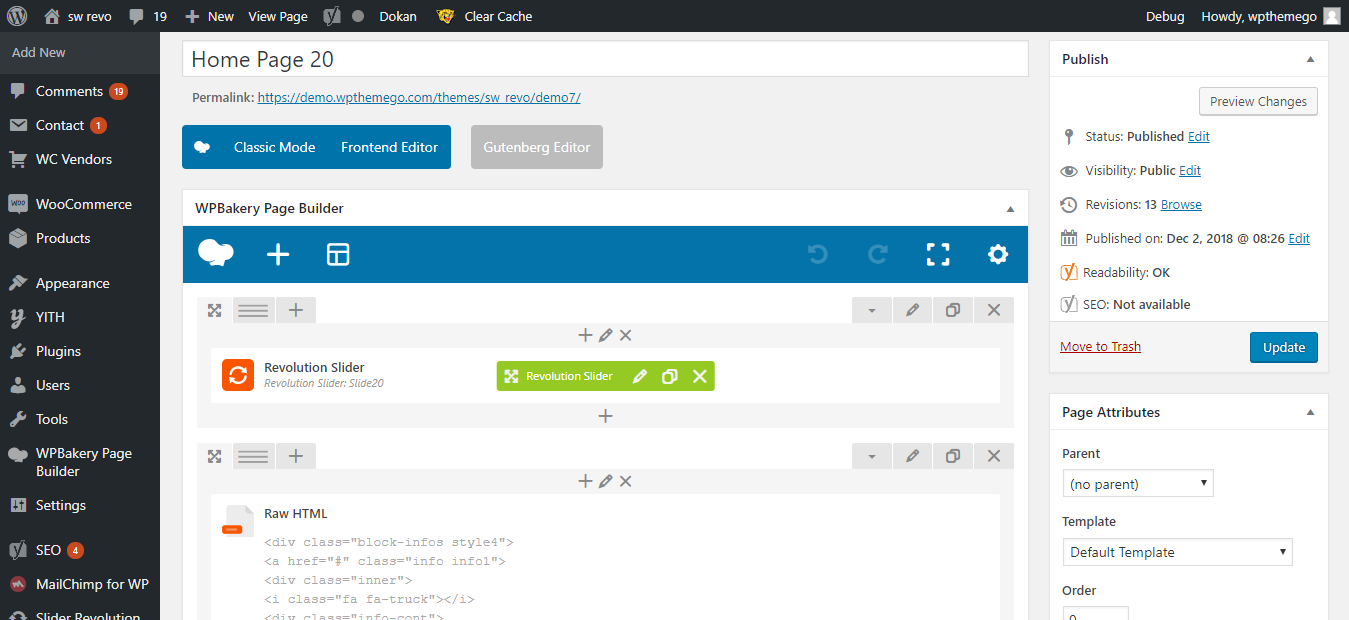Click Move to Trash link

(x=1100, y=346)
